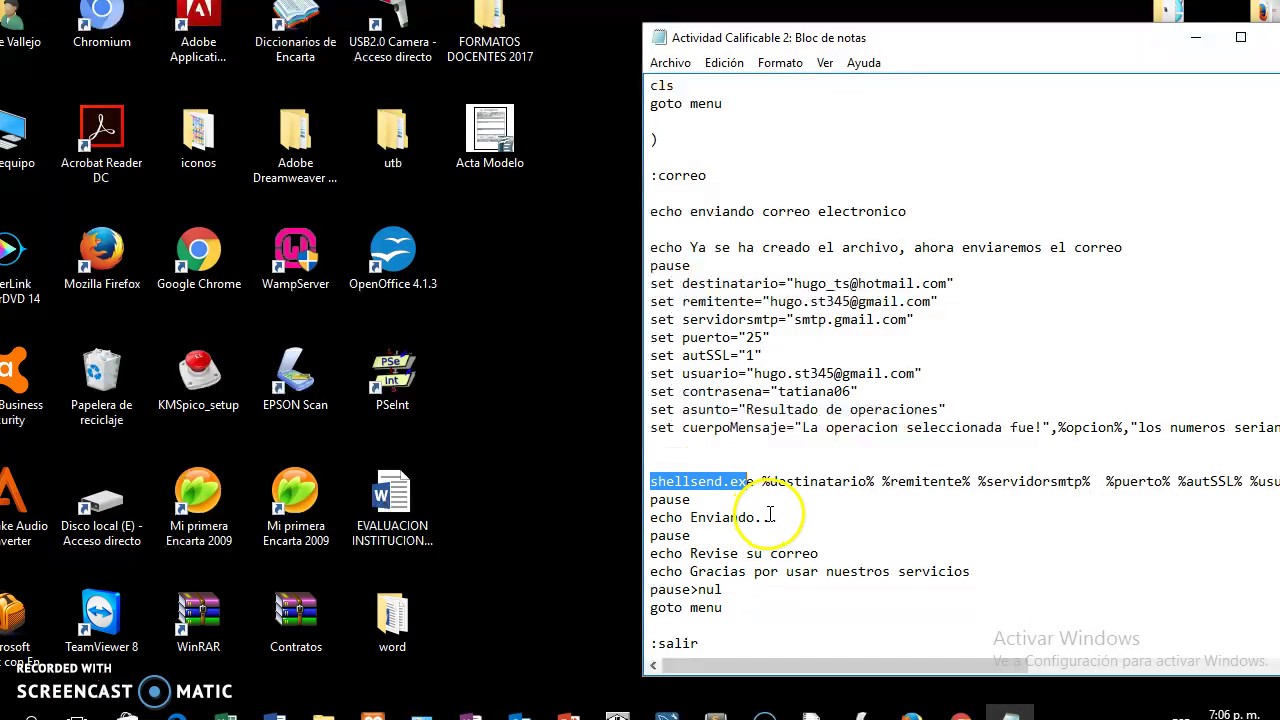This screenshot has height=720, width=1280.
Task: Open the Edición menu in Notepad
Action: (724, 63)
